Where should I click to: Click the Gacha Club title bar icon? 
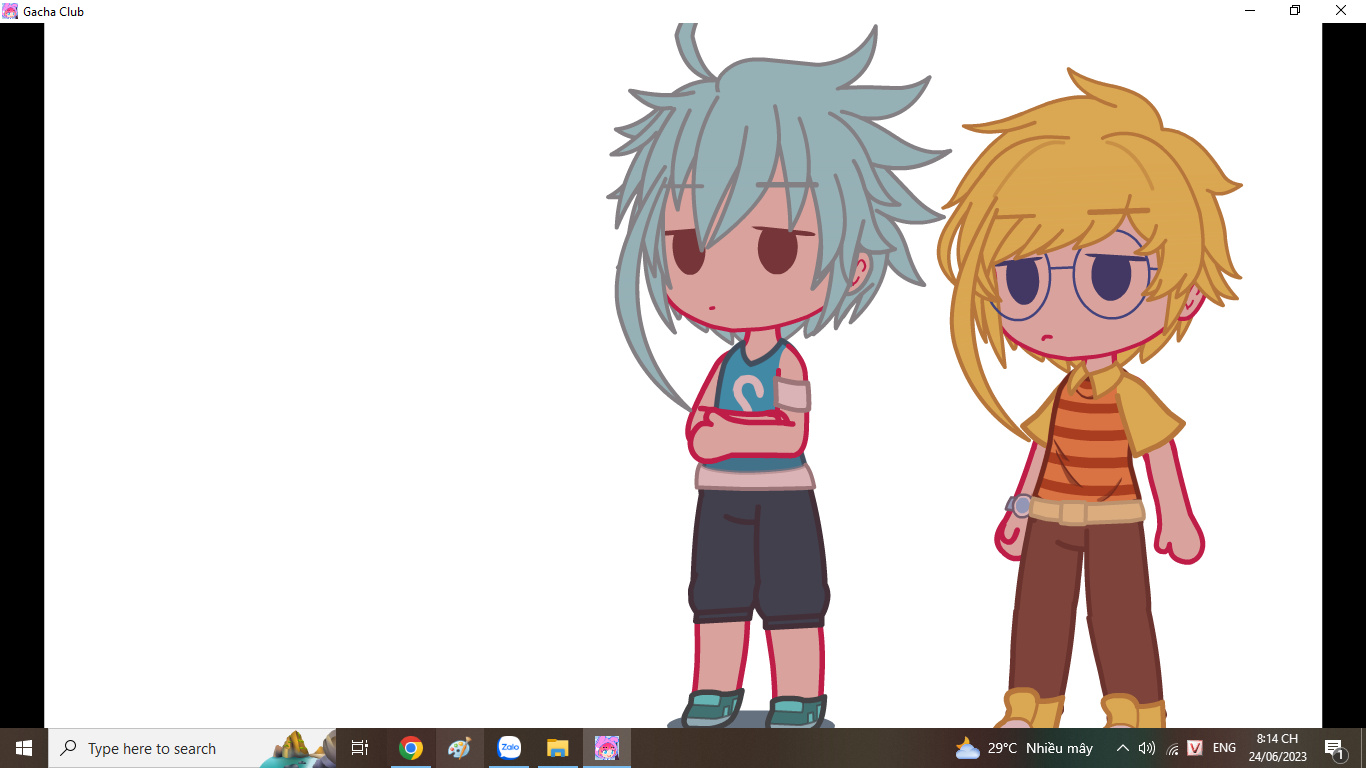point(10,11)
